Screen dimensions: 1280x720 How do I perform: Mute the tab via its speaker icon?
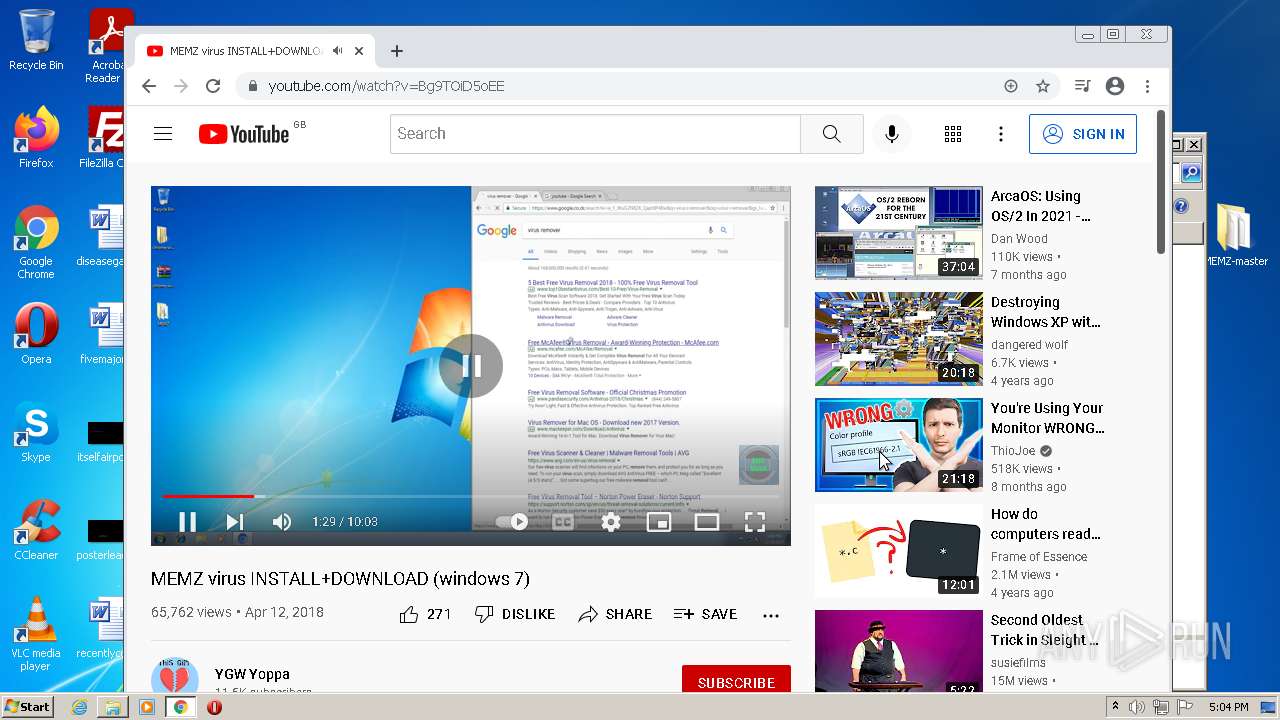(x=338, y=51)
